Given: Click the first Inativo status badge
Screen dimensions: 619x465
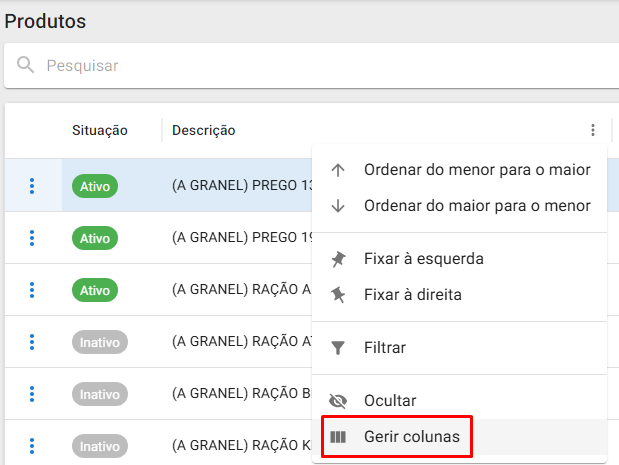Looking at the screenshot, I should coord(100,342).
